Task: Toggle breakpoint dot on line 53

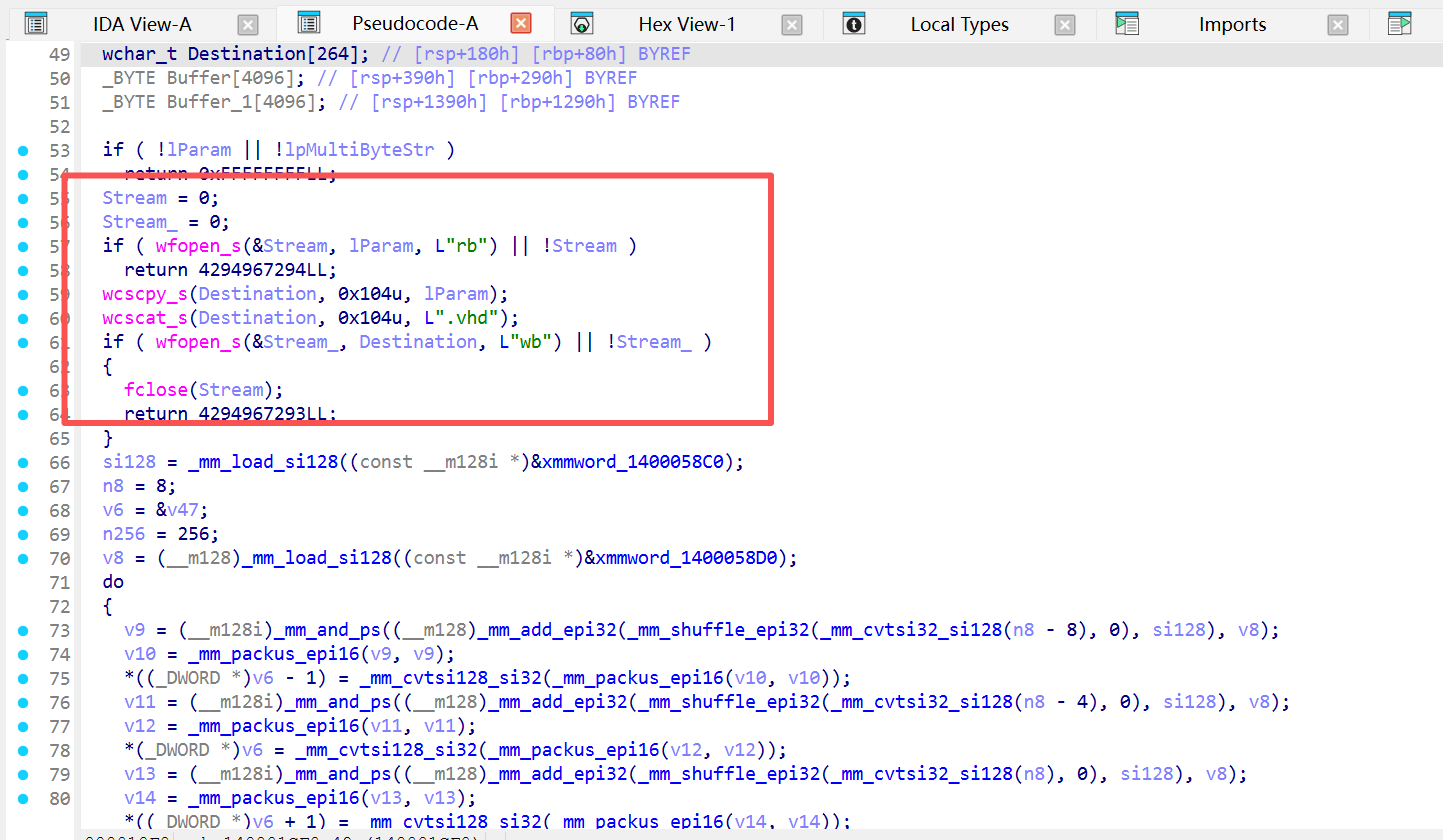Action: click(24, 150)
